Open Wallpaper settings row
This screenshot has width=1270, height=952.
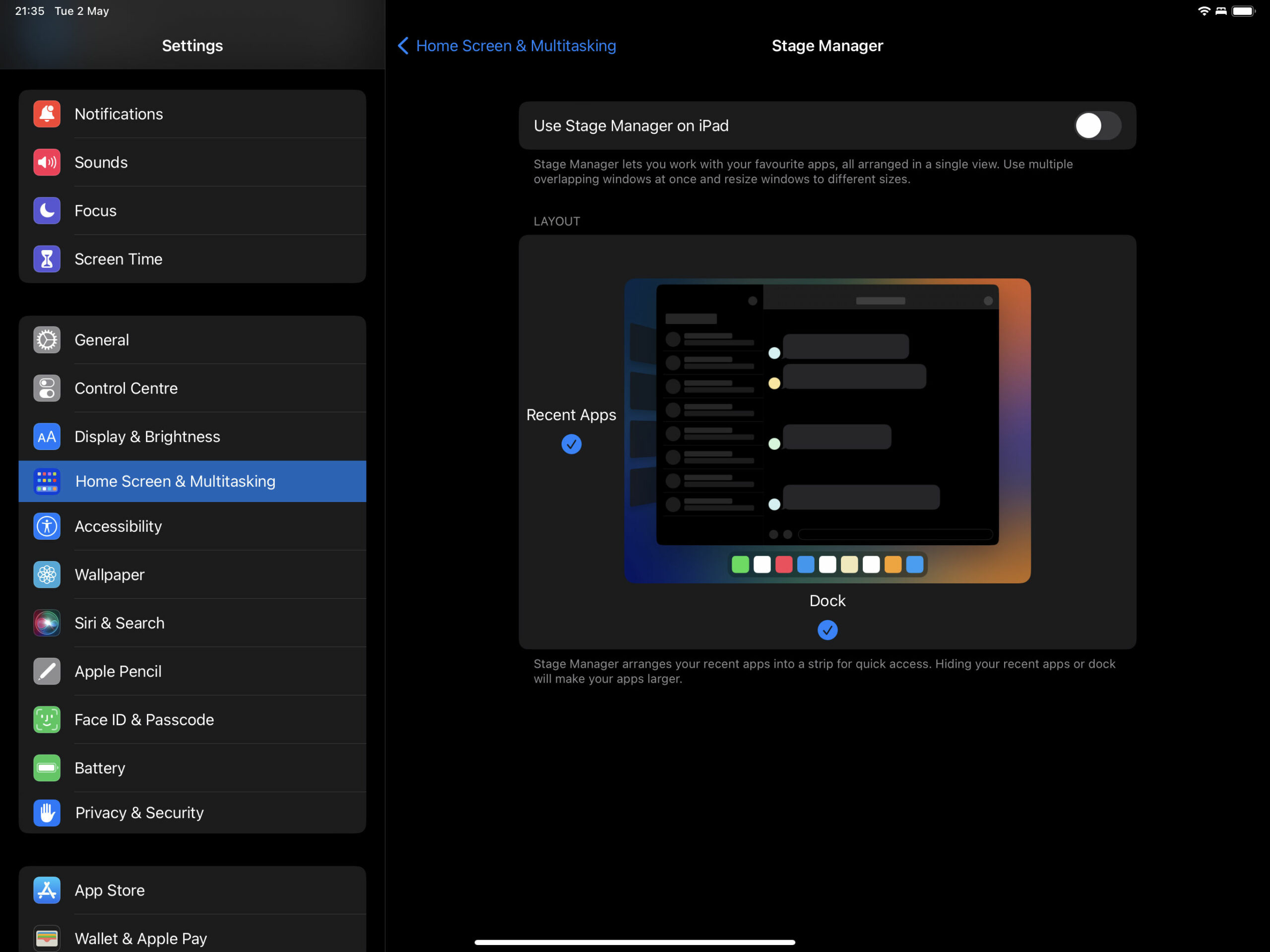coord(192,574)
